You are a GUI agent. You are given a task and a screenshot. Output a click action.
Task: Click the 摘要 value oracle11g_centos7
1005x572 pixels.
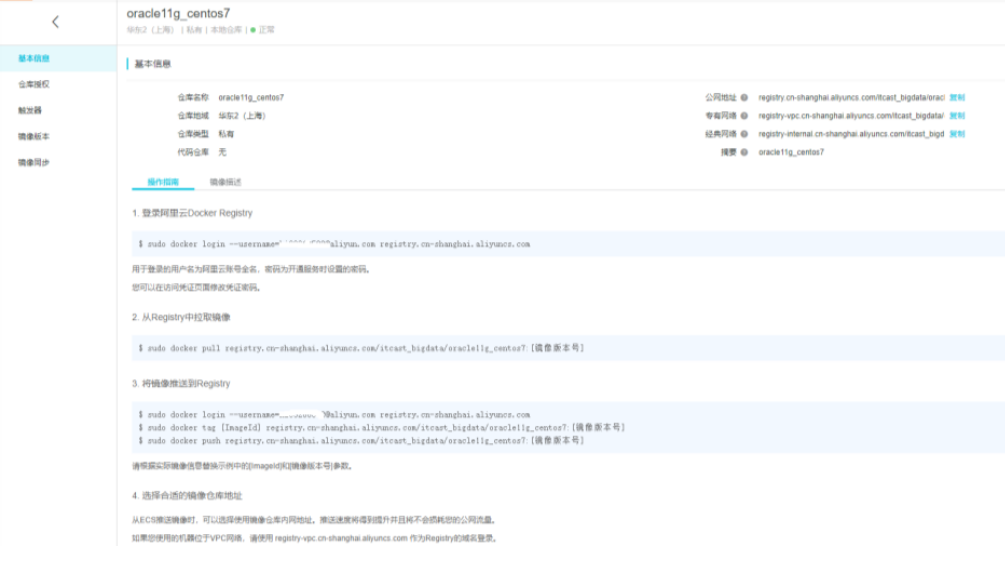791,152
